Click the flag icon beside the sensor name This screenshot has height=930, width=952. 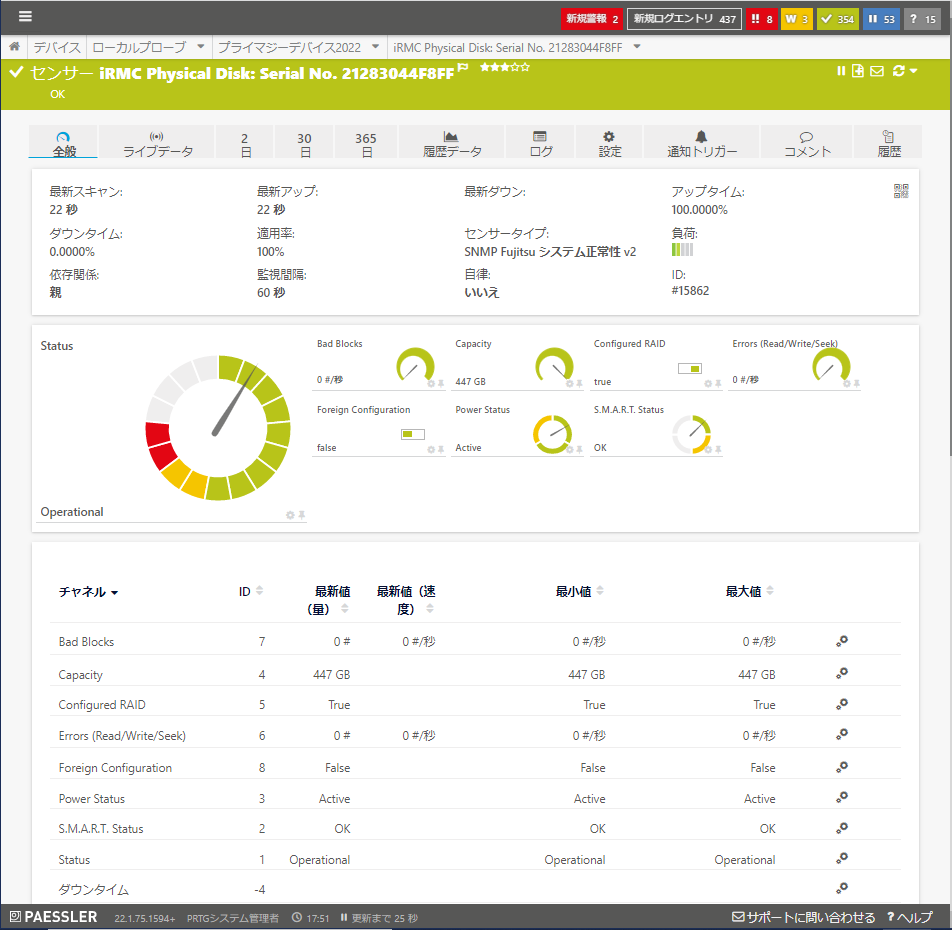[463, 67]
